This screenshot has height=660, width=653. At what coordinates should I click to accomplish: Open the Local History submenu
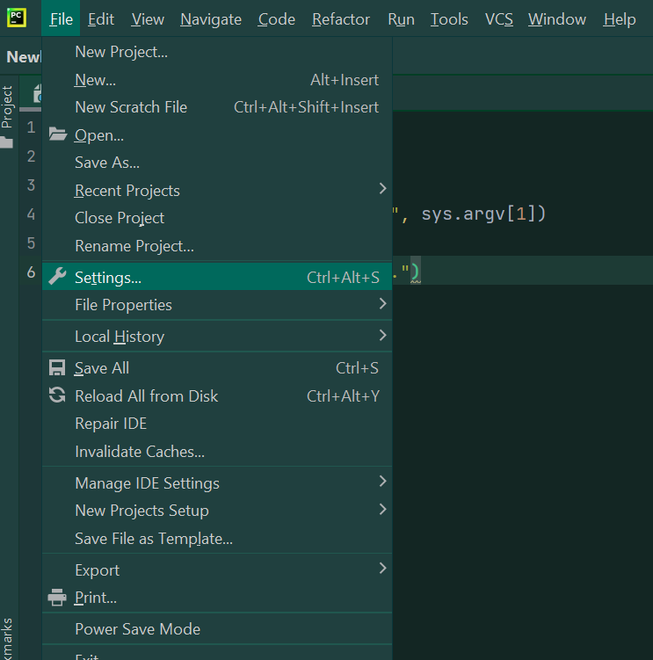(119, 337)
